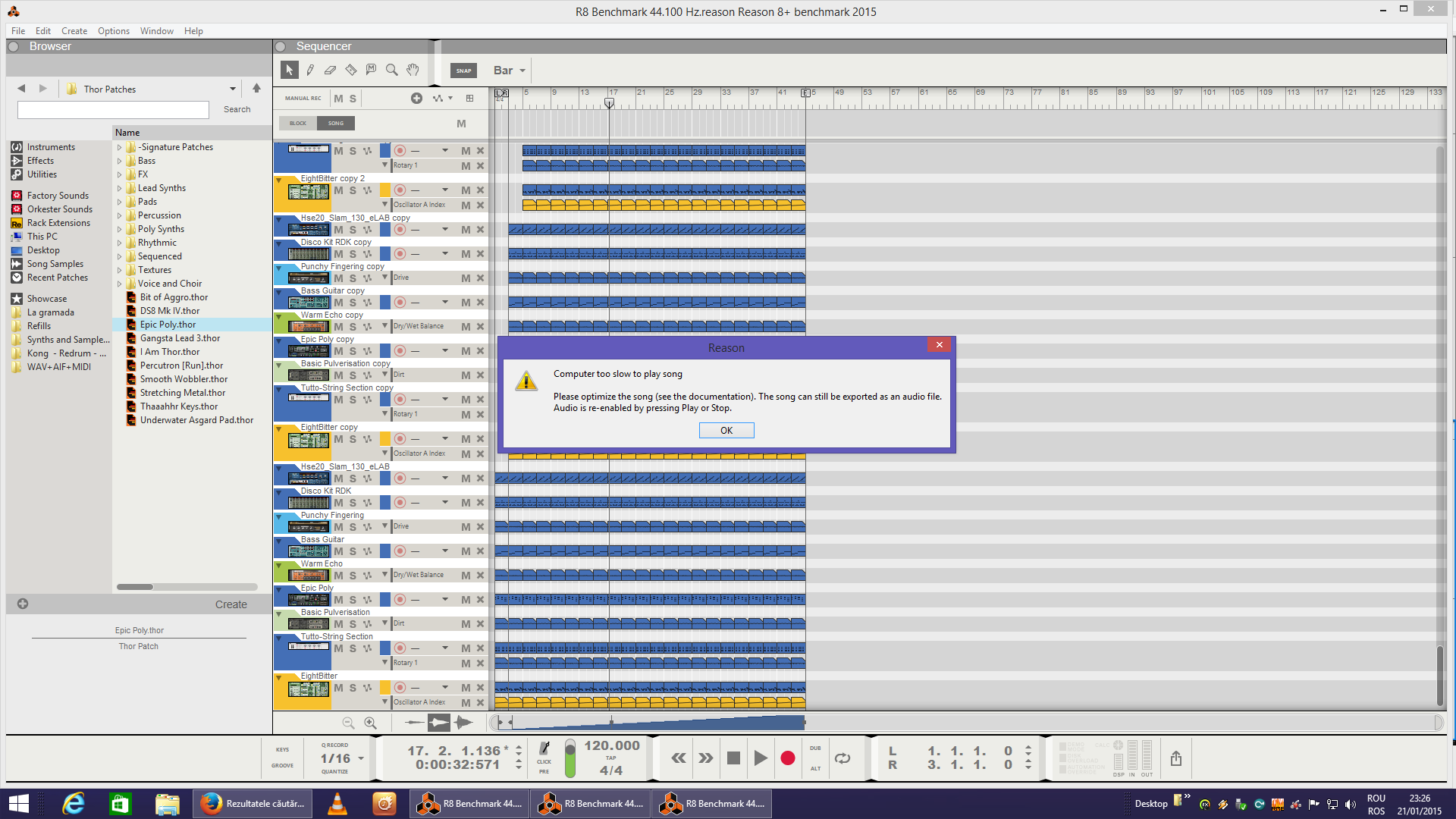Expand the -Signature Patches folder
This screenshot has height=819, width=1456.
119,147
